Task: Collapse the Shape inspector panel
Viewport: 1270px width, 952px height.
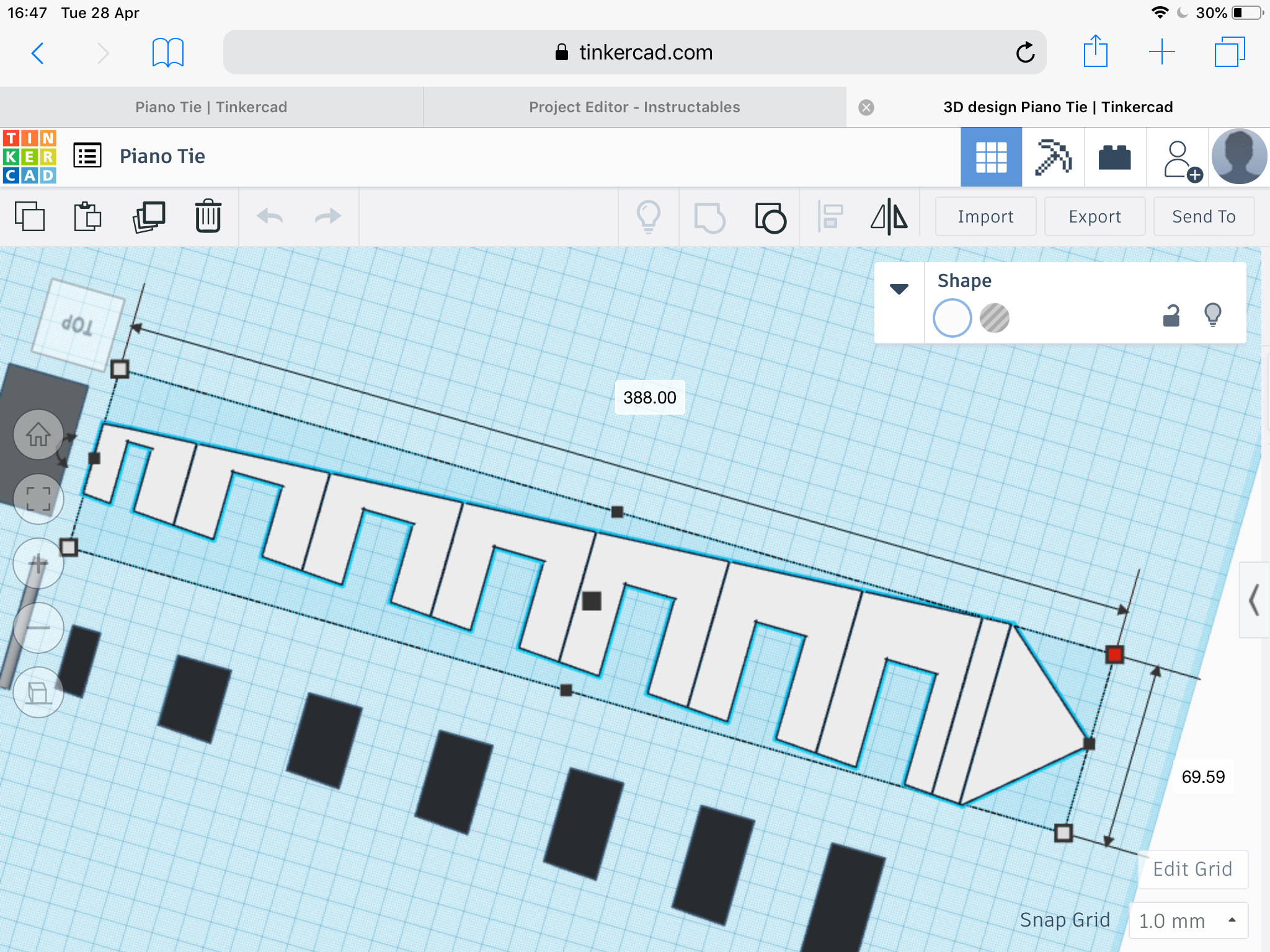Action: point(899,289)
